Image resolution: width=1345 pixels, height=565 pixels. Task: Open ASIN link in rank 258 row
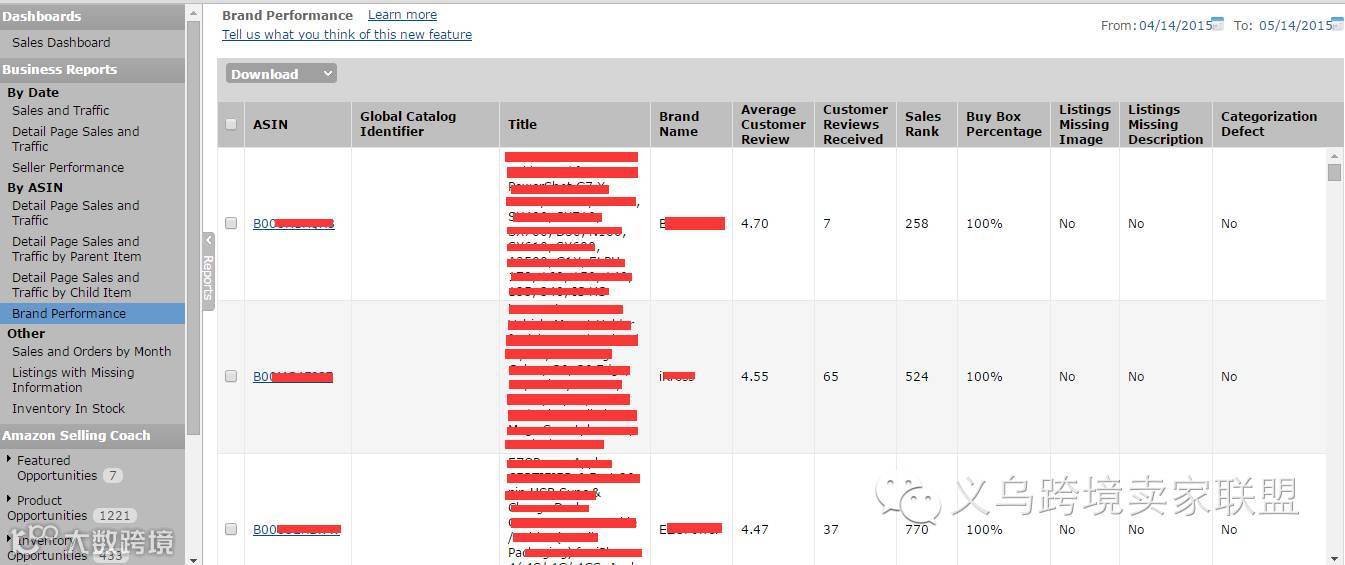tap(294, 223)
